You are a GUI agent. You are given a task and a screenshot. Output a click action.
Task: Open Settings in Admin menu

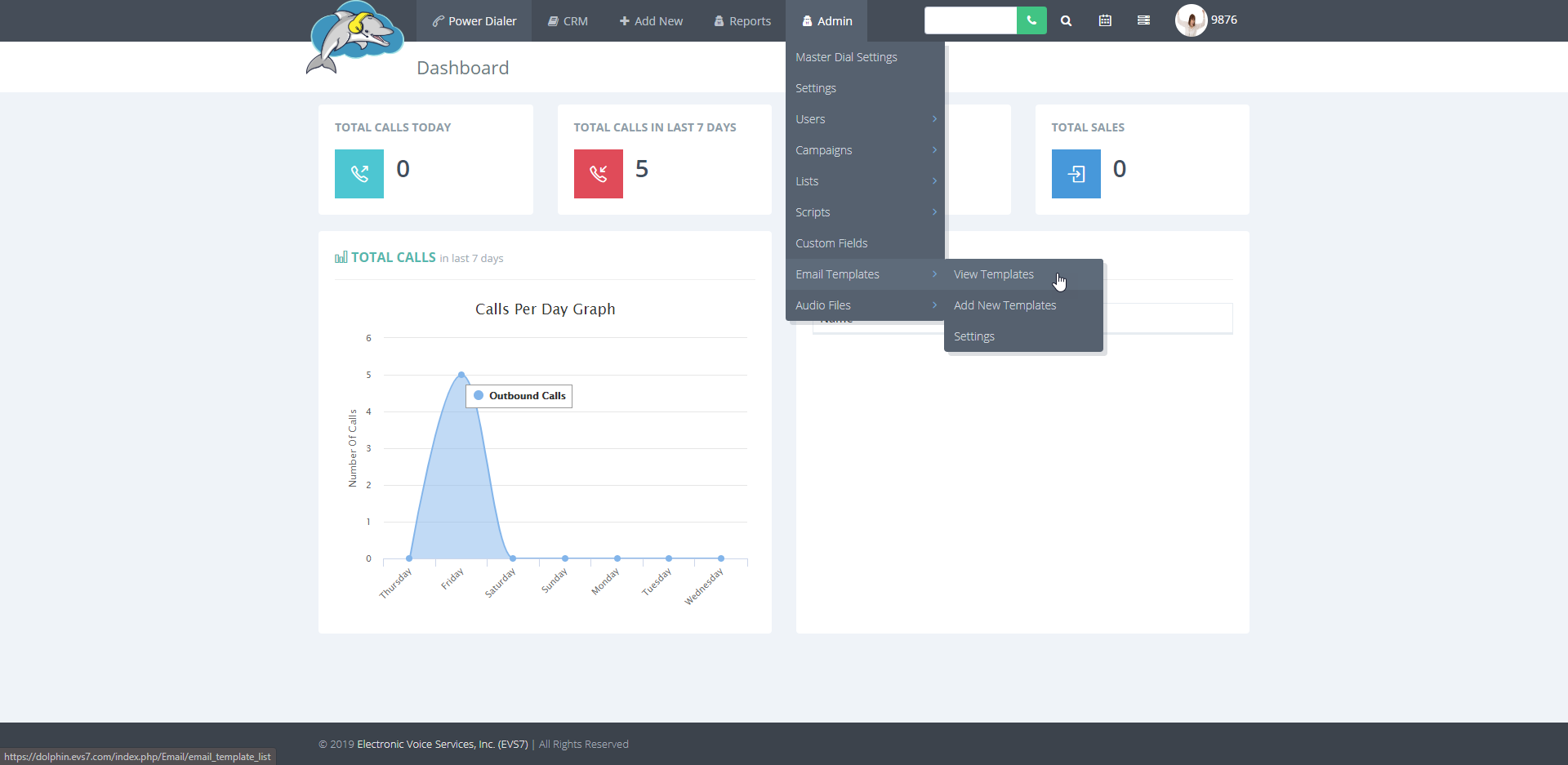pyautogui.click(x=865, y=88)
